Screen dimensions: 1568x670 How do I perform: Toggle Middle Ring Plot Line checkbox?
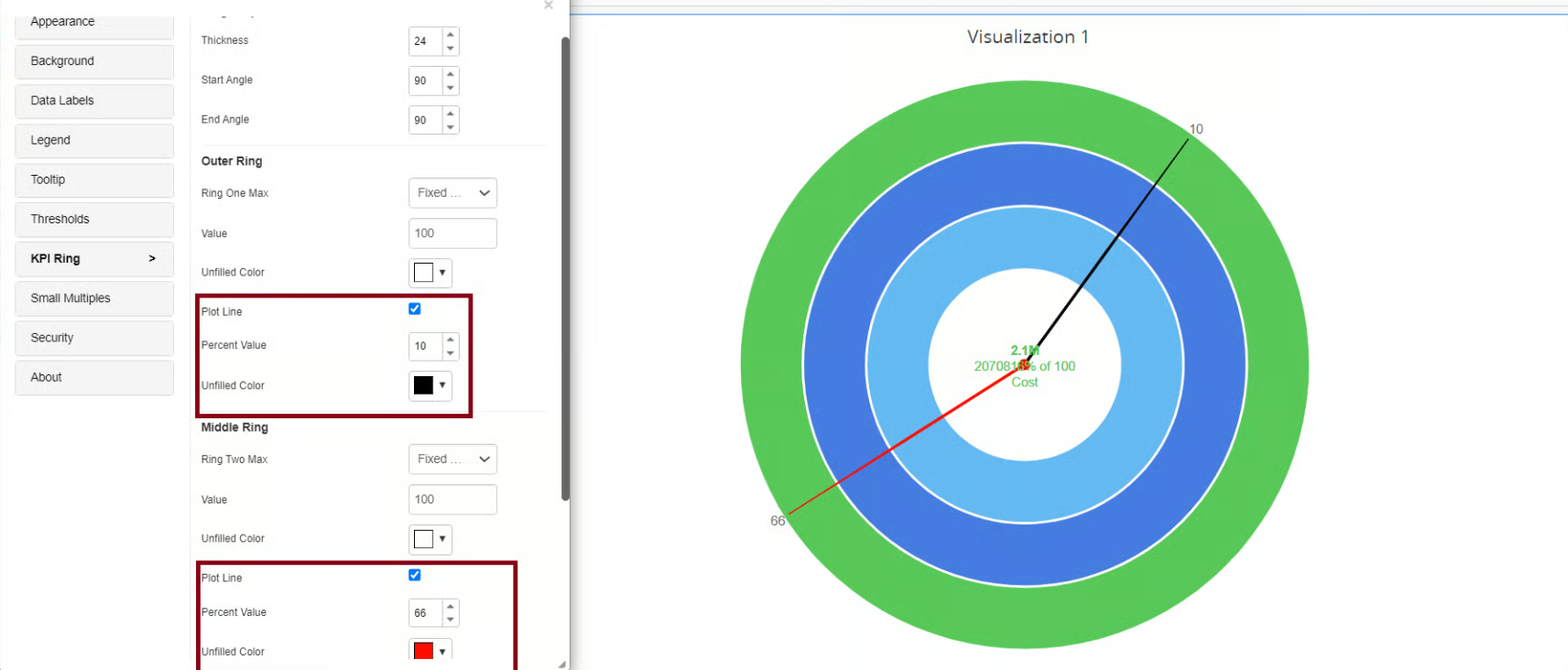click(415, 576)
